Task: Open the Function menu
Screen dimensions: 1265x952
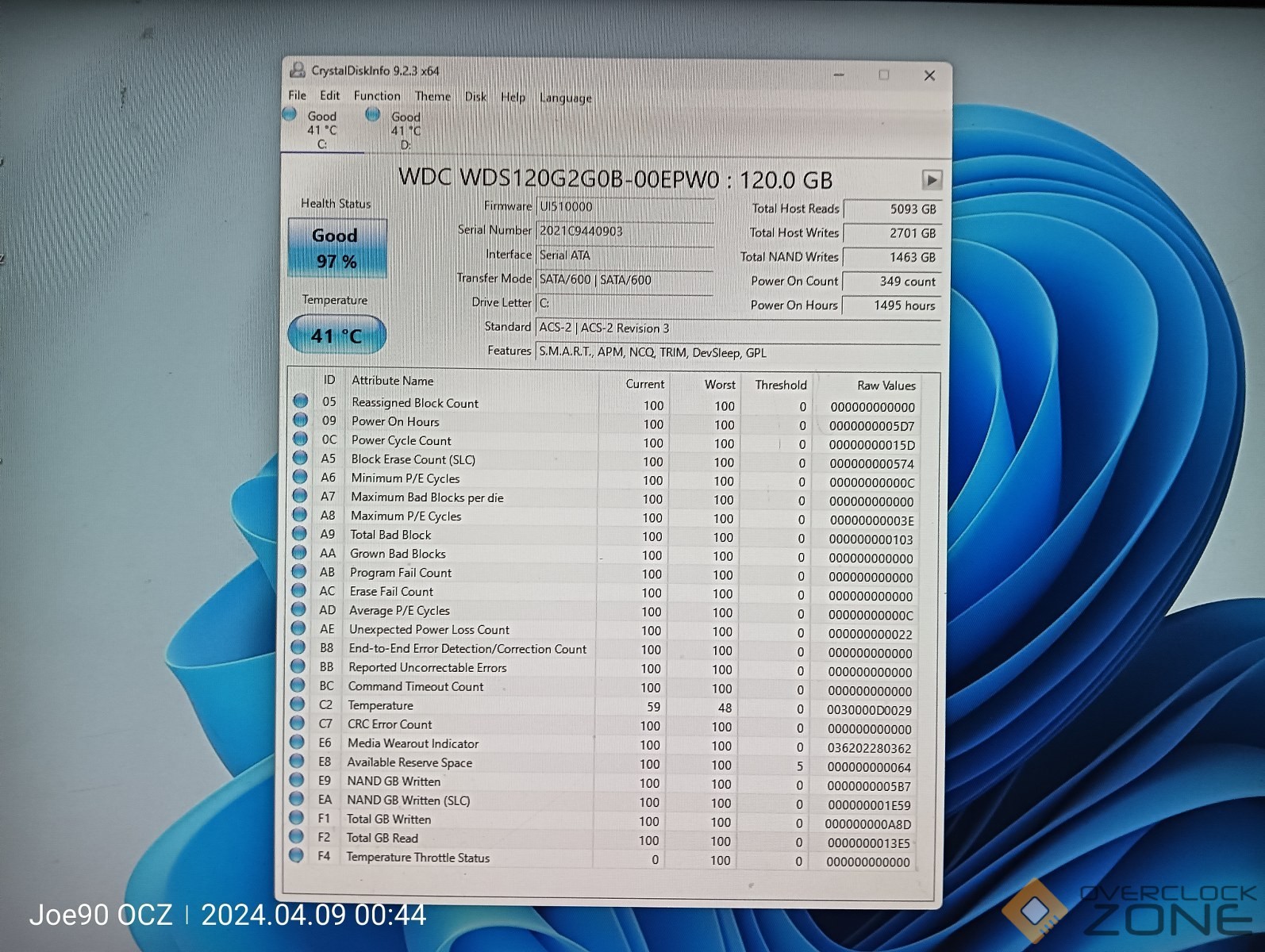Action: (377, 95)
